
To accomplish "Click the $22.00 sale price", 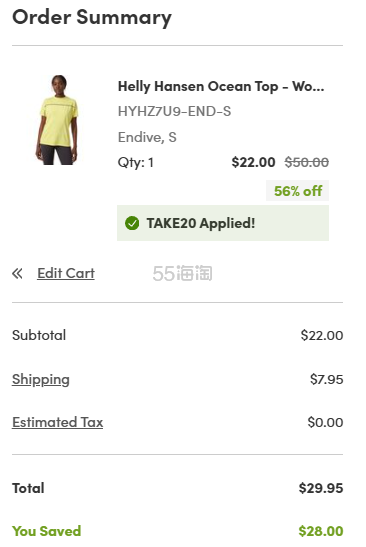I will pos(253,162).
